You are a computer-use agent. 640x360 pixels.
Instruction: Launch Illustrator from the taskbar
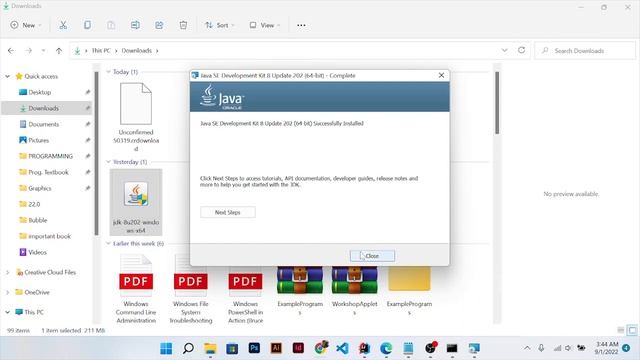point(276,348)
